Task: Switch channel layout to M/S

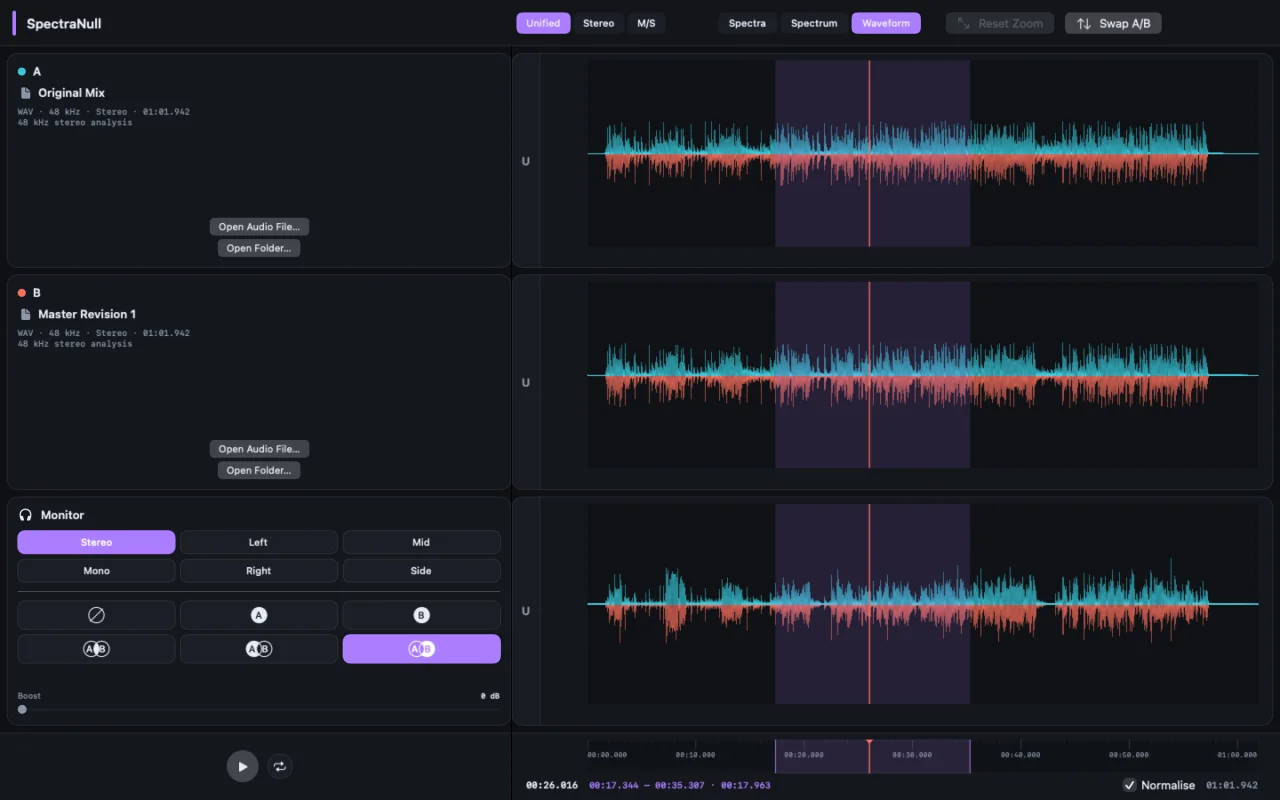Action: click(646, 23)
